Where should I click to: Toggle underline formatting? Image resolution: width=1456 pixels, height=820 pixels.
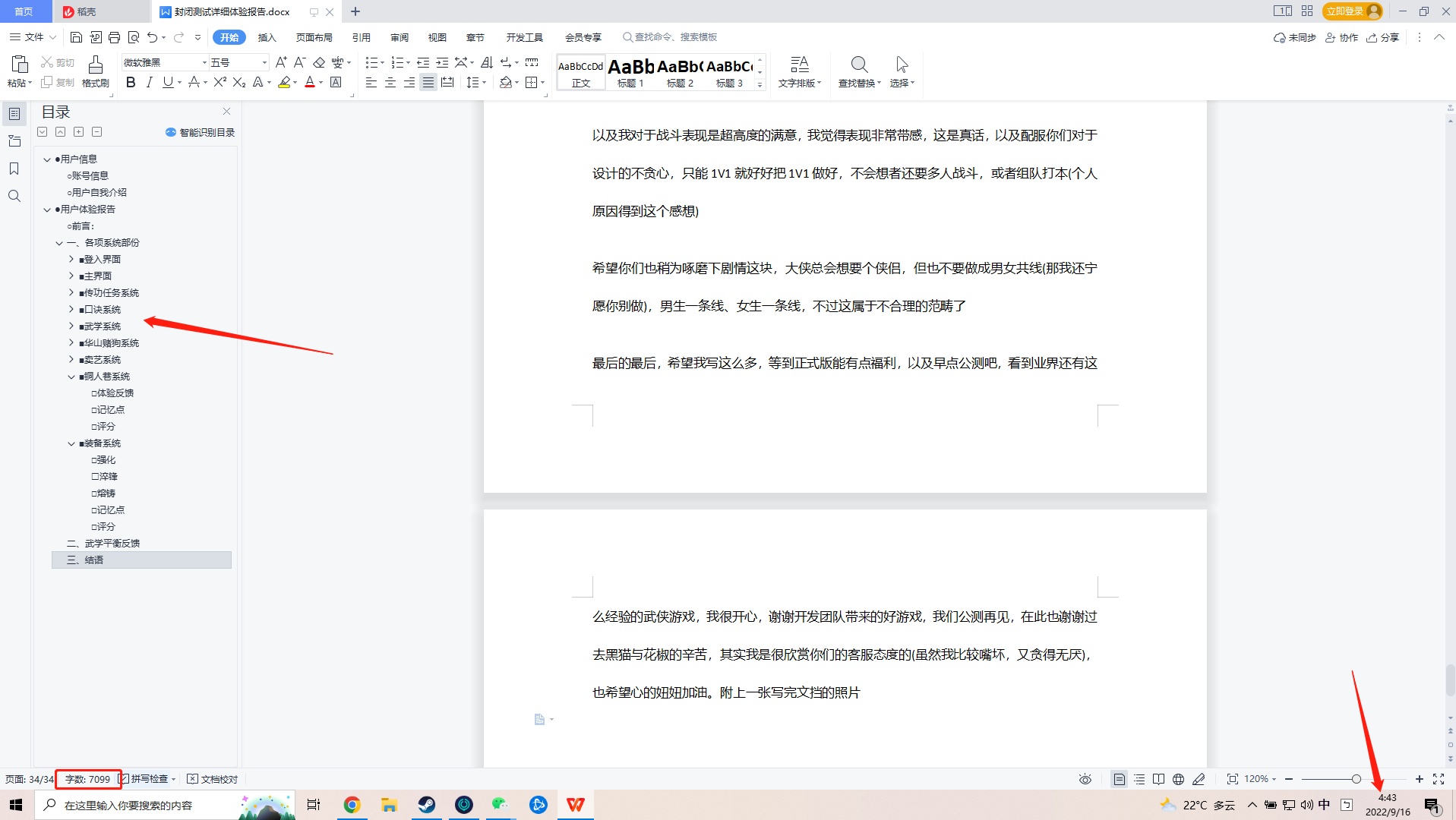coord(168,82)
